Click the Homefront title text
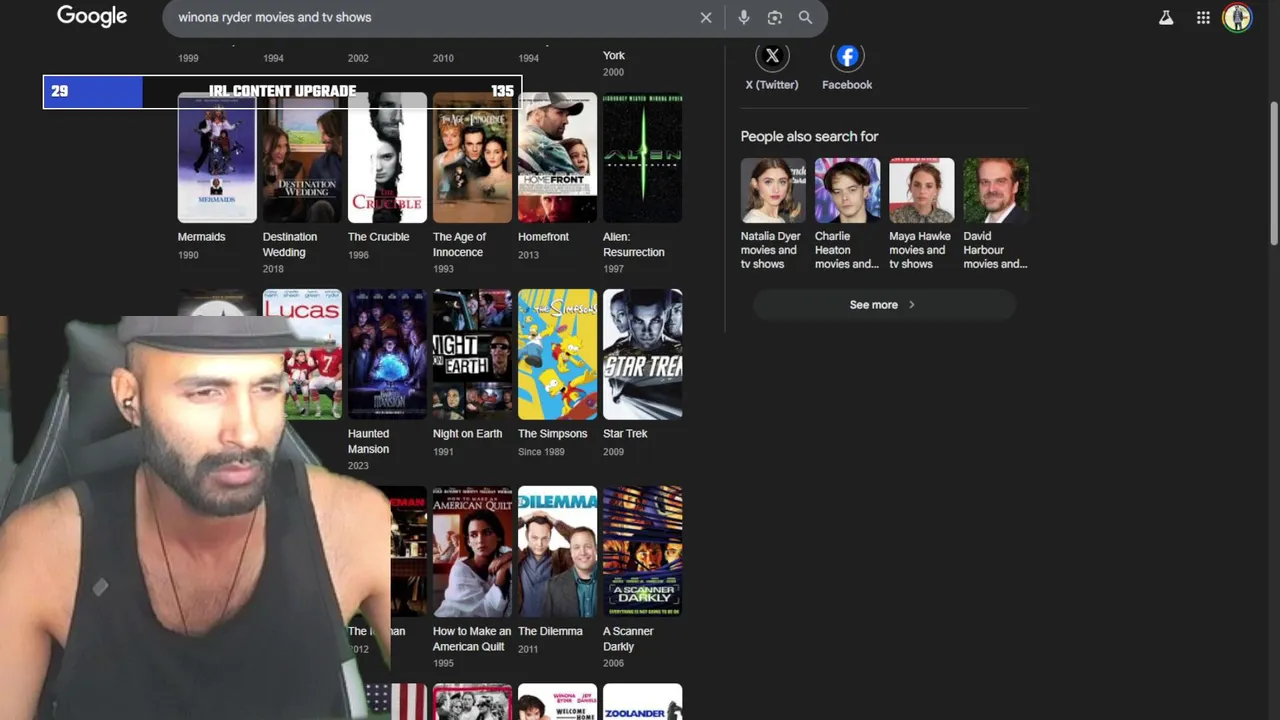The image size is (1280, 720). 543,237
